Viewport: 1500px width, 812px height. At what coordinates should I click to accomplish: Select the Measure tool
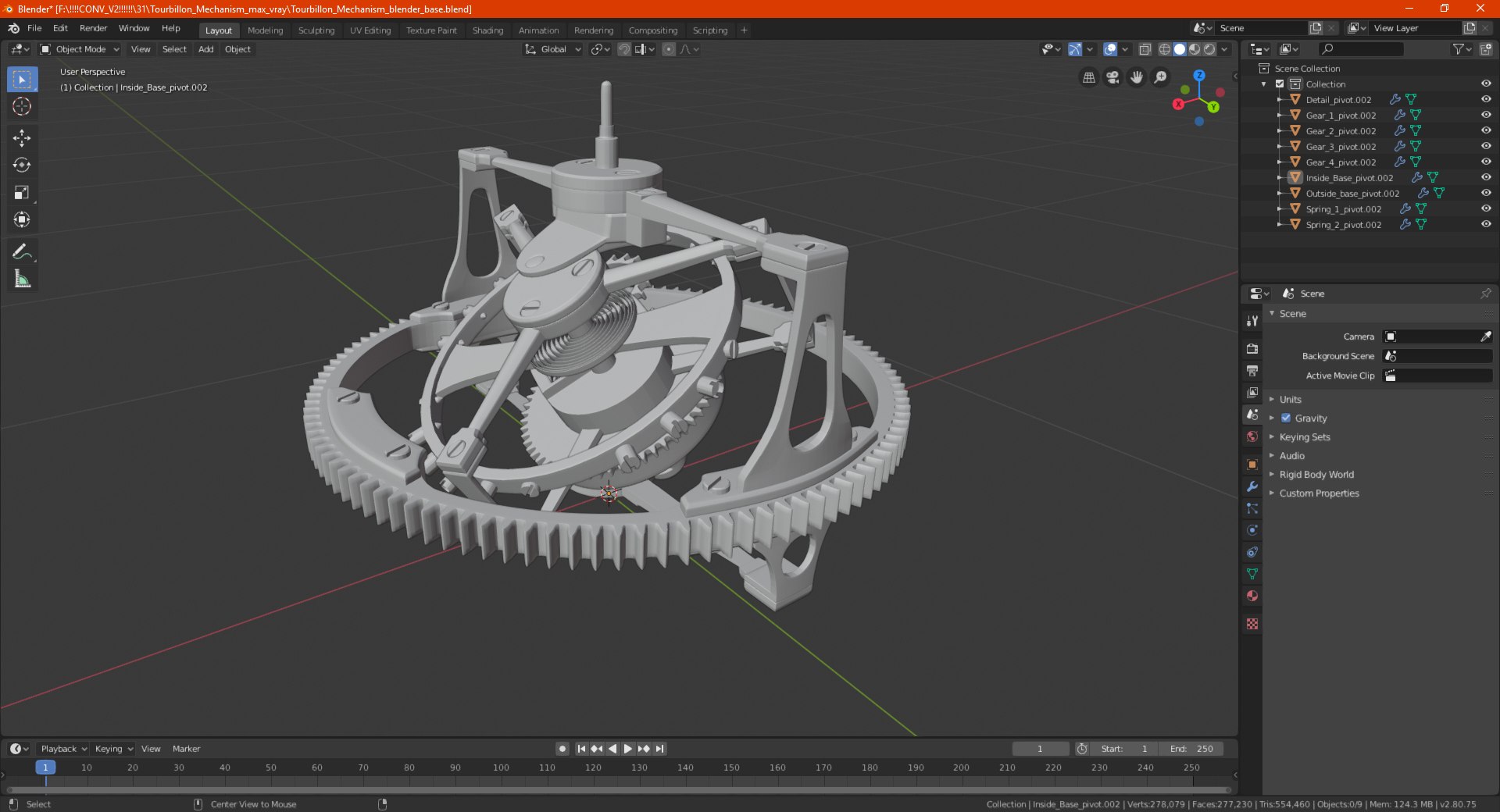coord(22,280)
